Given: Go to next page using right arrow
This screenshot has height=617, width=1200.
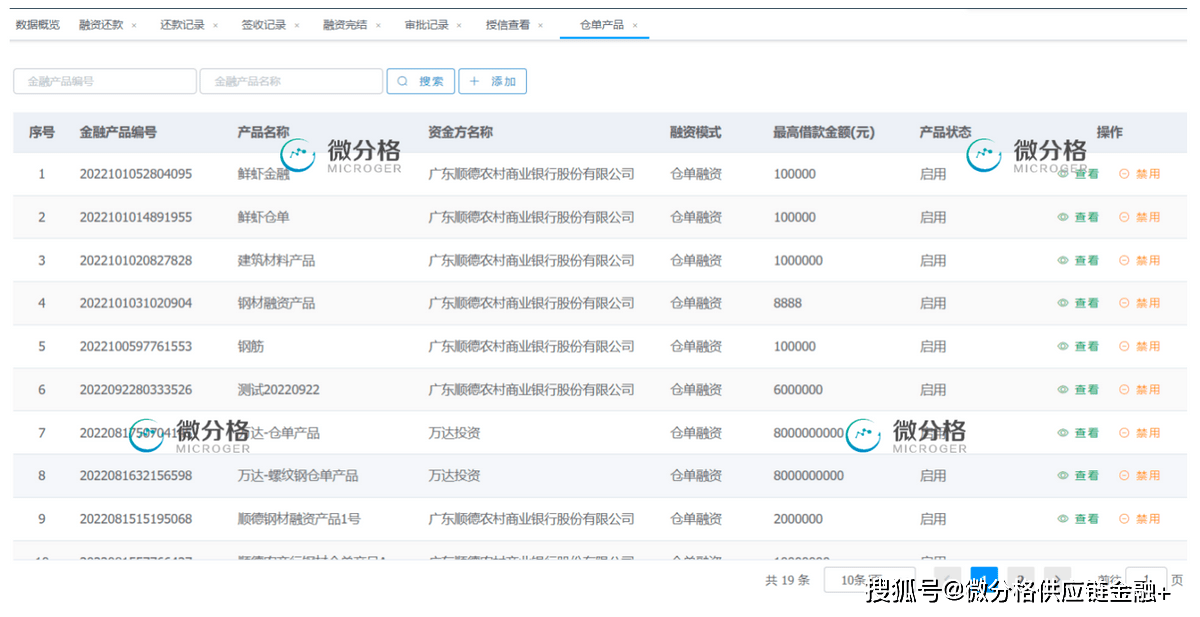Looking at the screenshot, I should pyautogui.click(x=1056, y=580).
